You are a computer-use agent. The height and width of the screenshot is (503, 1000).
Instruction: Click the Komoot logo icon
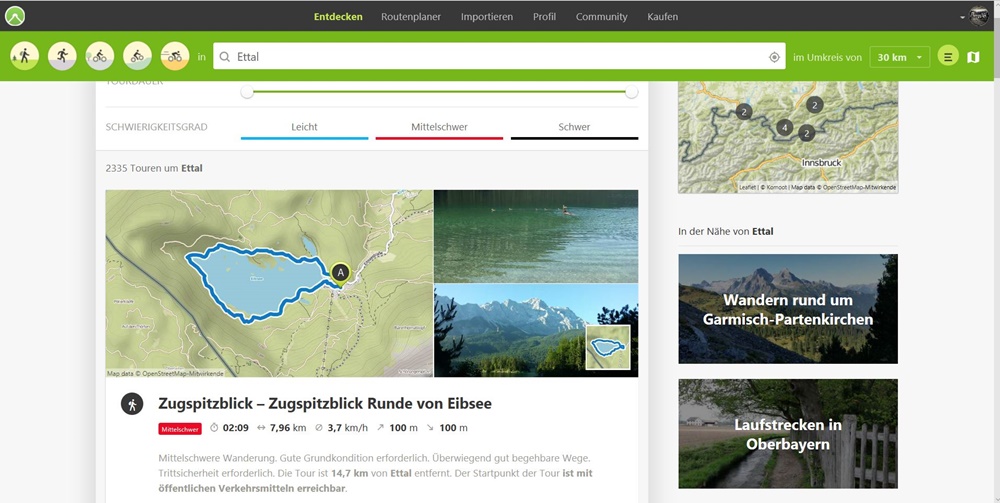pyautogui.click(x=15, y=16)
